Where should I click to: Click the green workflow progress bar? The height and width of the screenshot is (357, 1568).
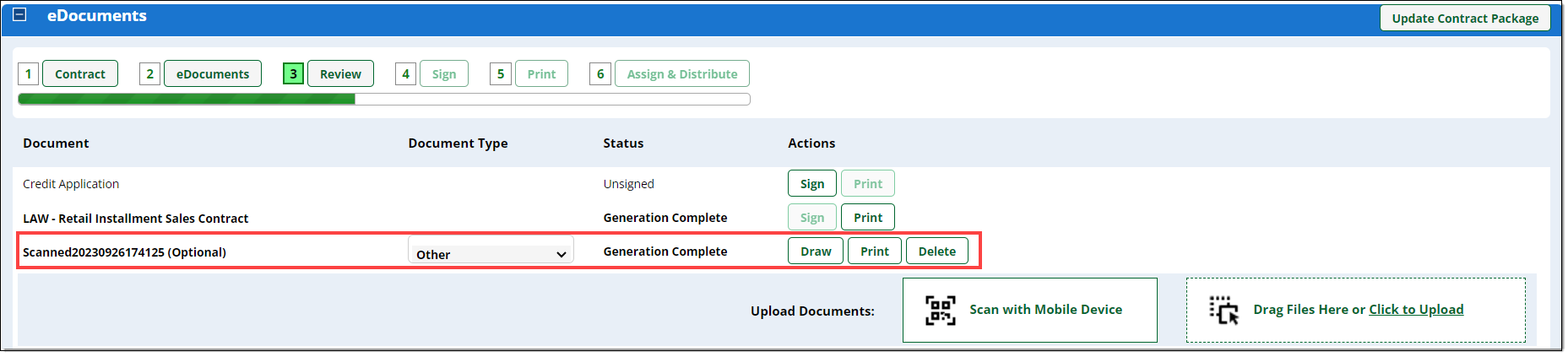pos(384,99)
